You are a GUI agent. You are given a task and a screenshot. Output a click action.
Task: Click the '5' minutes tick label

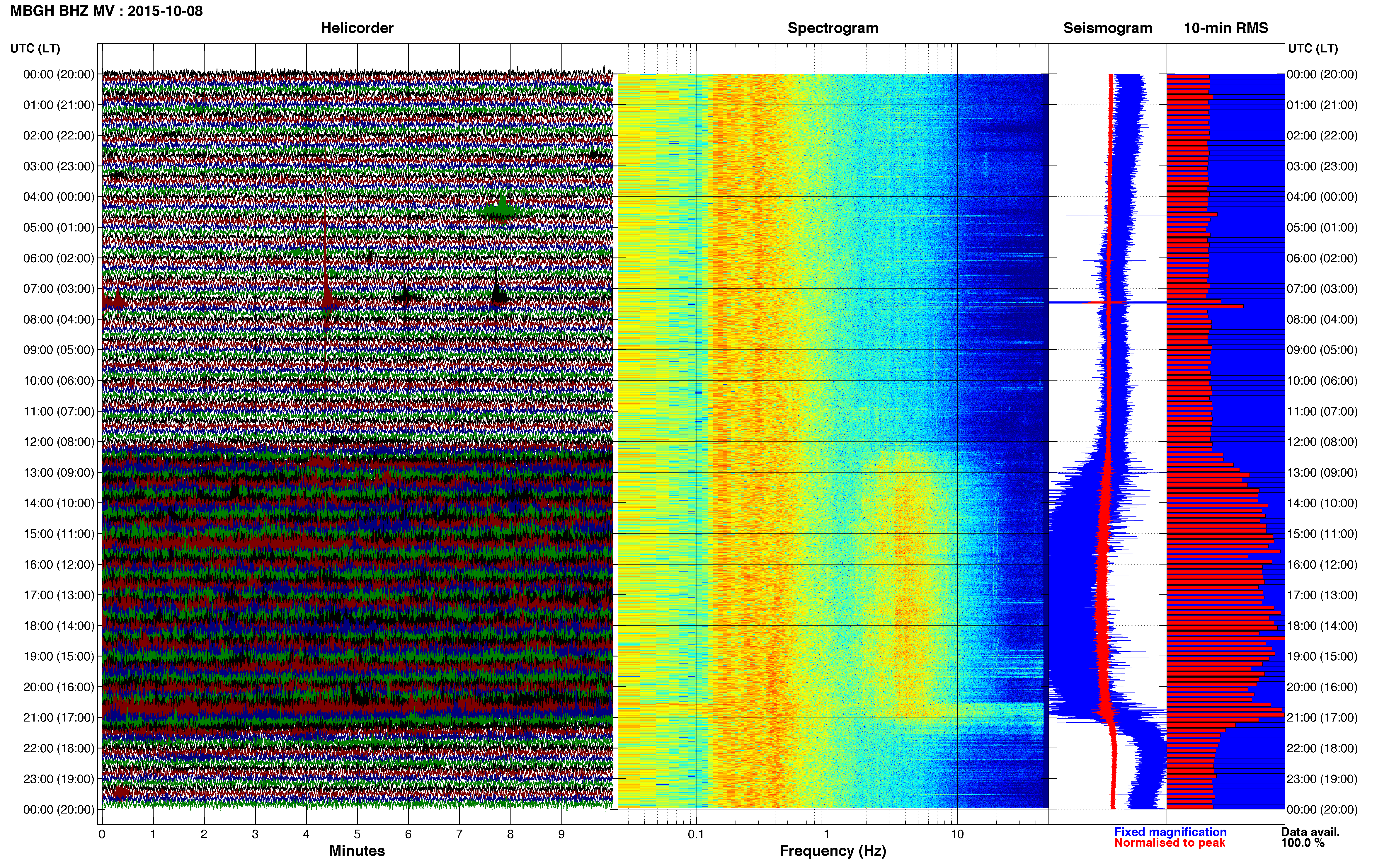357,834
